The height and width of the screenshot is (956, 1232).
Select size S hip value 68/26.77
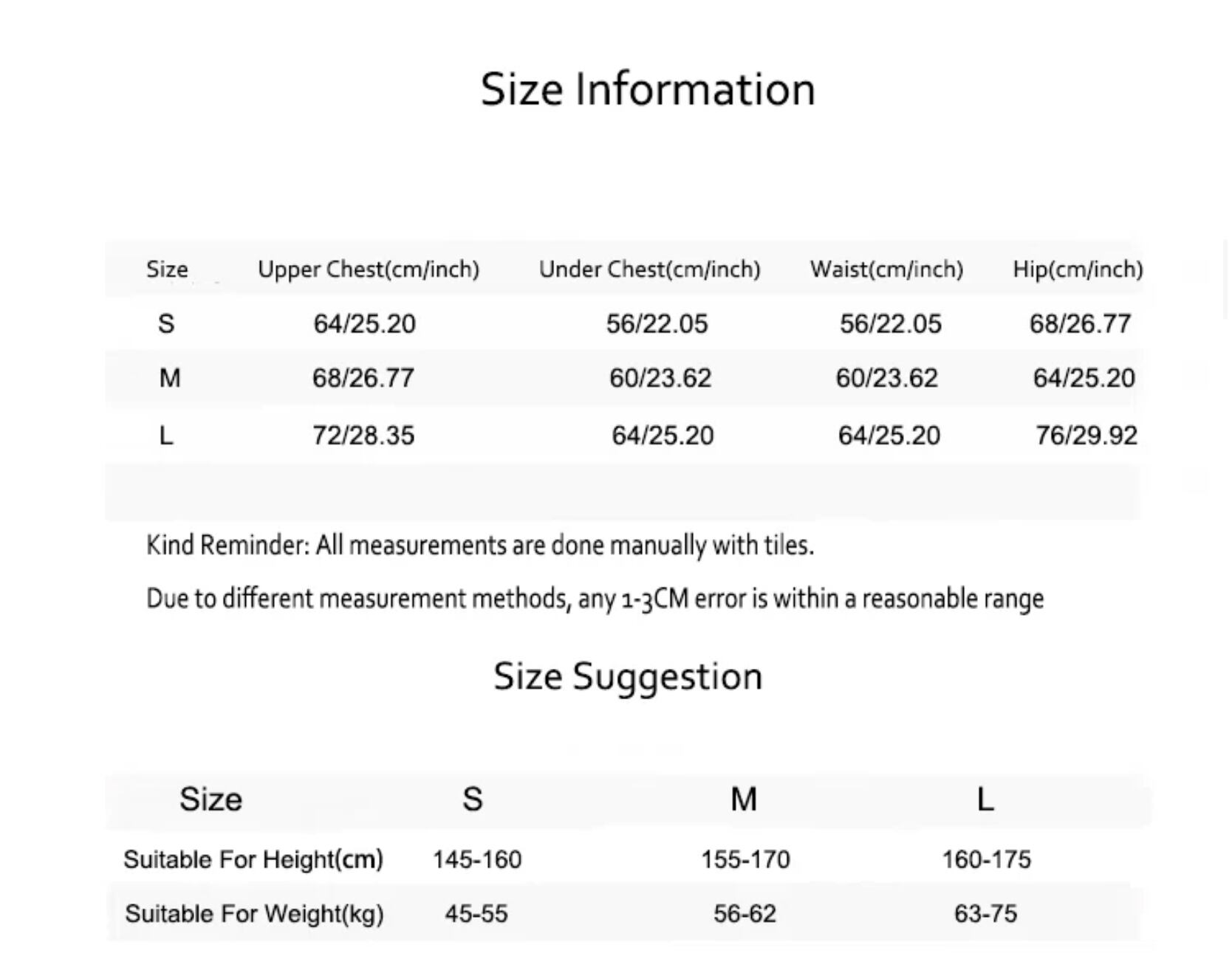(x=1080, y=324)
